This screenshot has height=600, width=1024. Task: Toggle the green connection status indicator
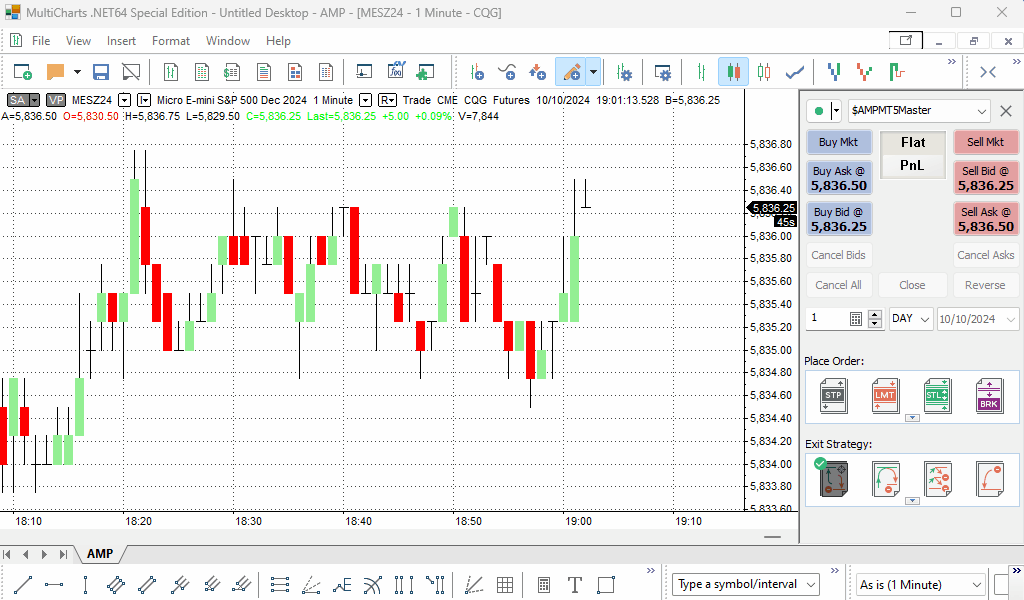point(820,111)
